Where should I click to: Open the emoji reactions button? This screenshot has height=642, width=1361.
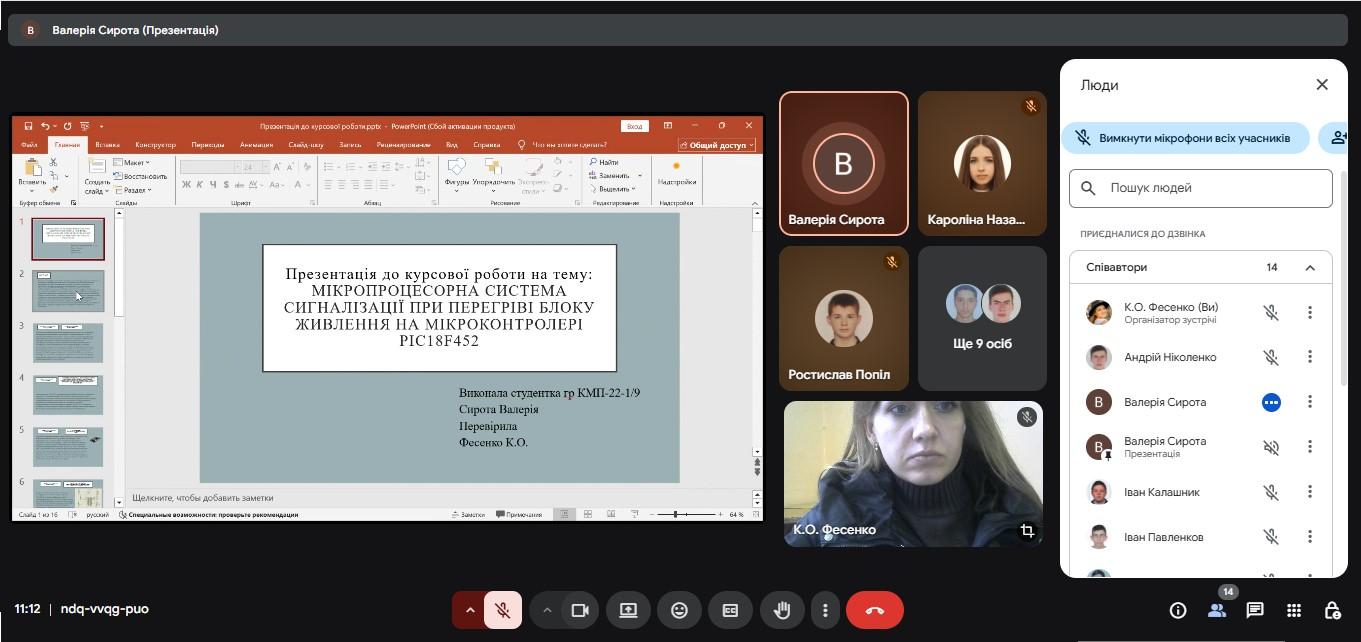pyautogui.click(x=679, y=610)
